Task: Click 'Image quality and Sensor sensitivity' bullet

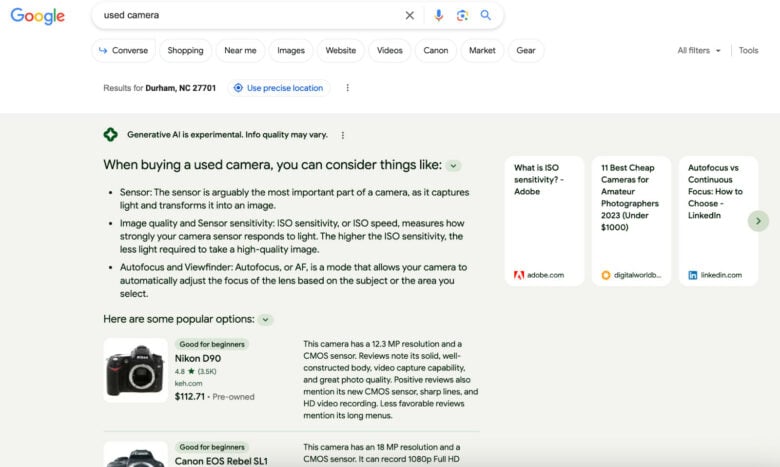Action: point(292,236)
